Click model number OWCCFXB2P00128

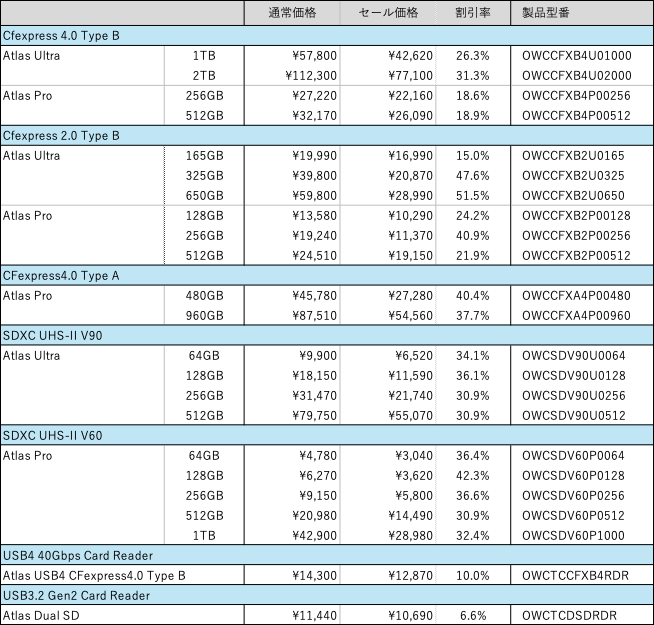click(576, 216)
